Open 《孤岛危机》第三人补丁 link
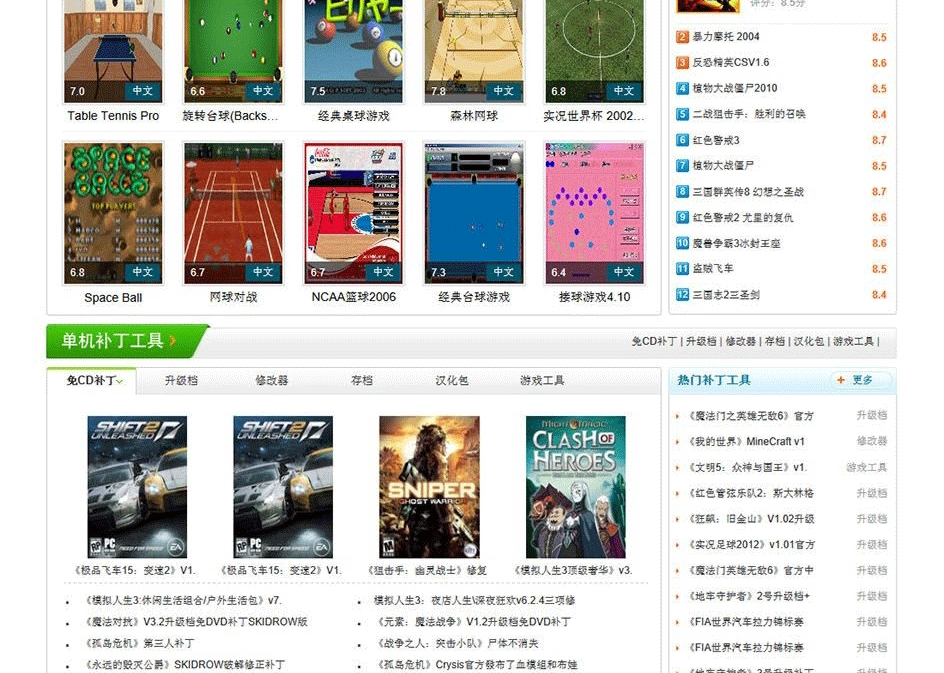Viewport: 944px width, 673px height. [138, 644]
